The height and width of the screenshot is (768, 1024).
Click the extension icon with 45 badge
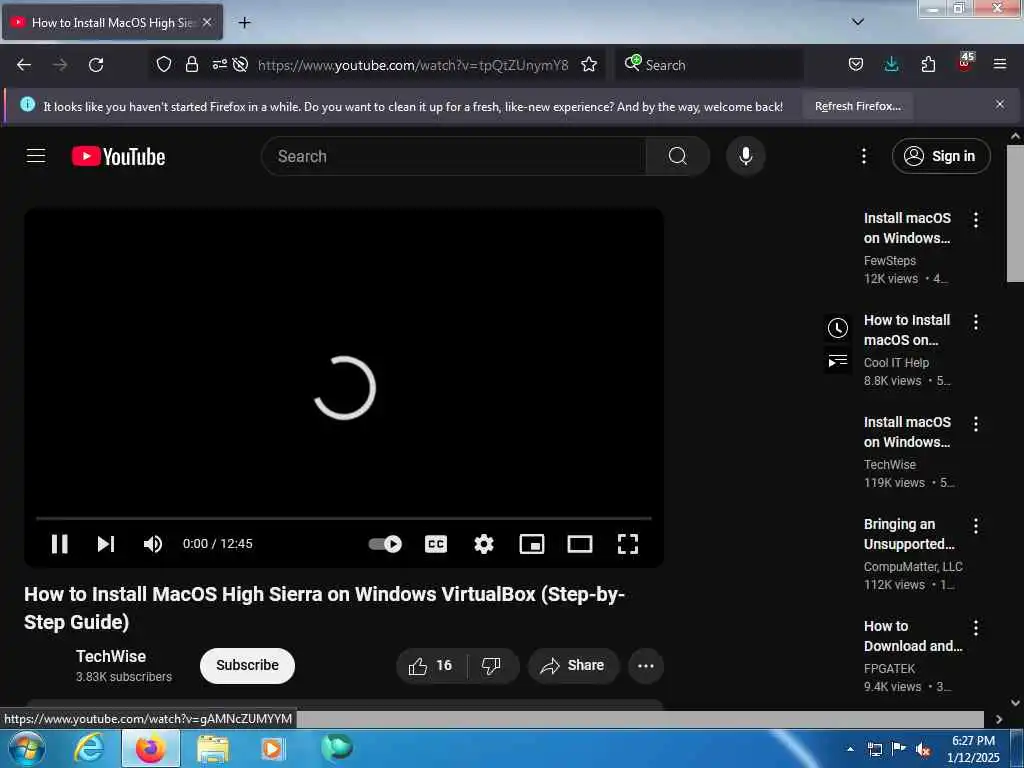965,63
